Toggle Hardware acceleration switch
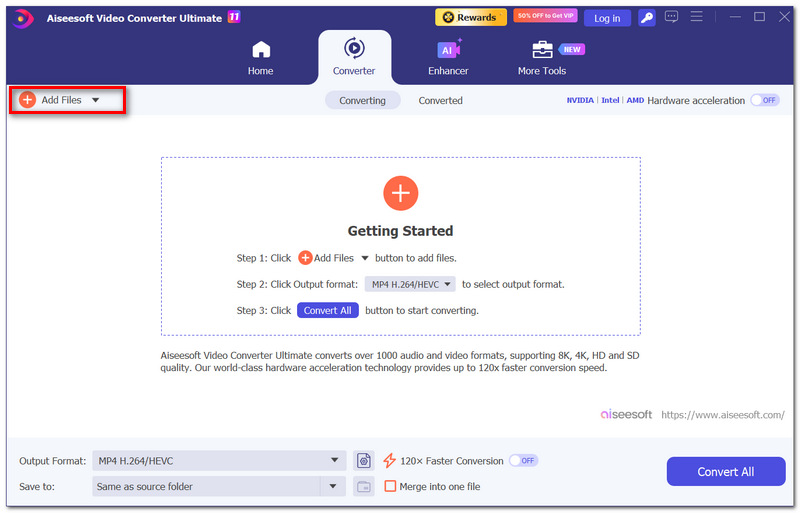Image resolution: width=800 pixels, height=513 pixels. (765, 101)
